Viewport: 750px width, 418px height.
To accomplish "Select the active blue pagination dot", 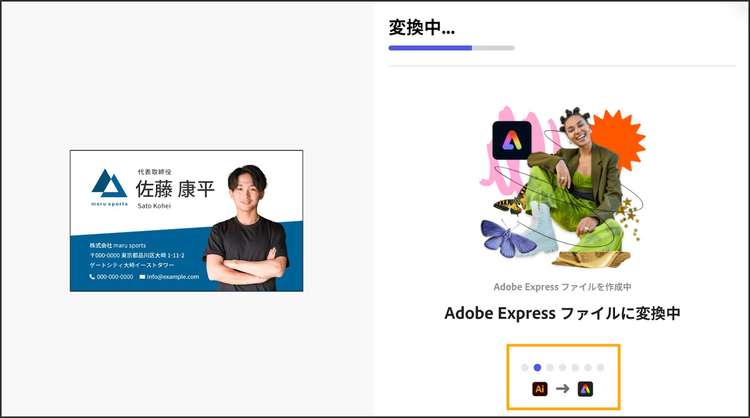I will tap(537, 367).
